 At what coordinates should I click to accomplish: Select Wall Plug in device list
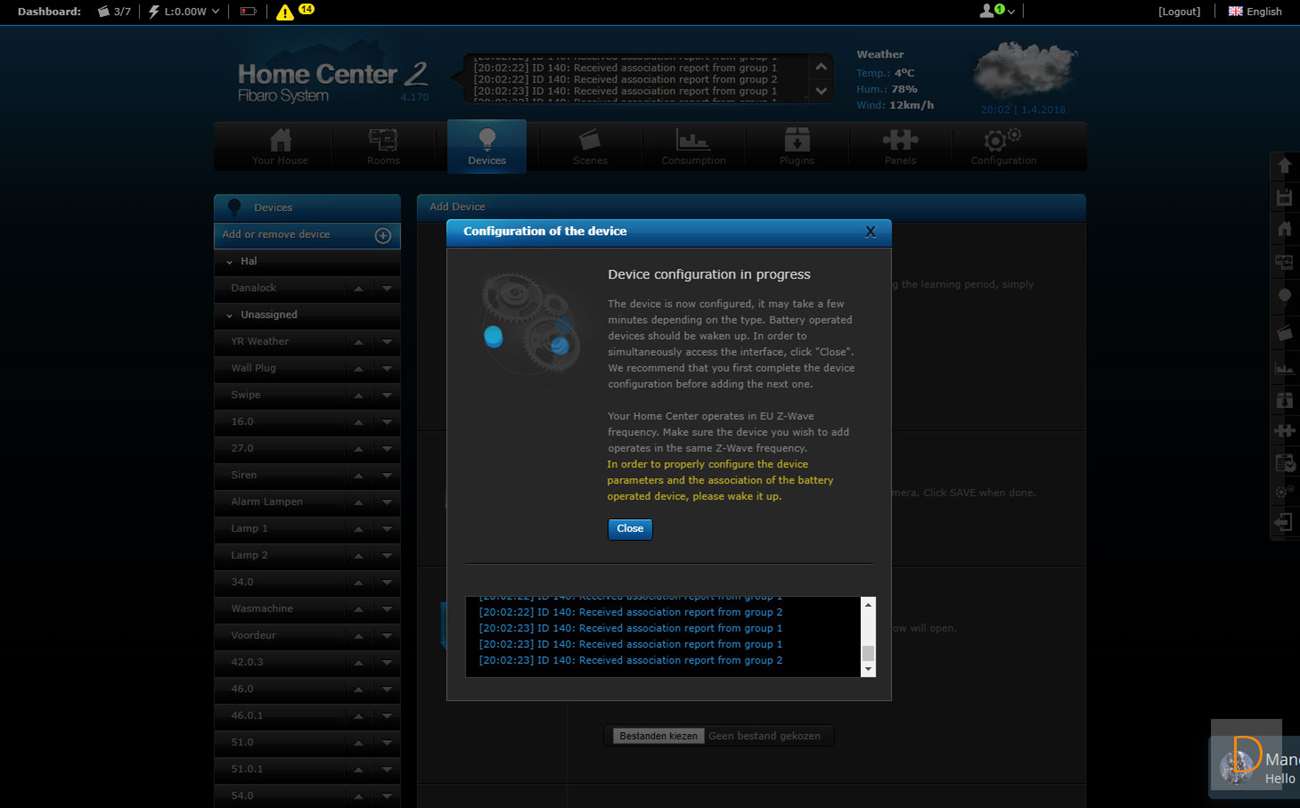(x=254, y=368)
